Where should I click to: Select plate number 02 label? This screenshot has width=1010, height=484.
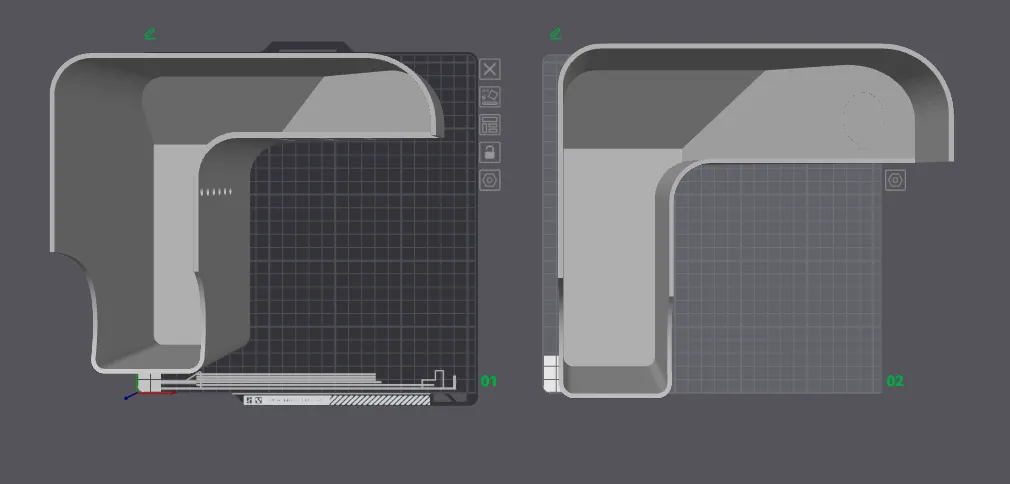point(895,381)
